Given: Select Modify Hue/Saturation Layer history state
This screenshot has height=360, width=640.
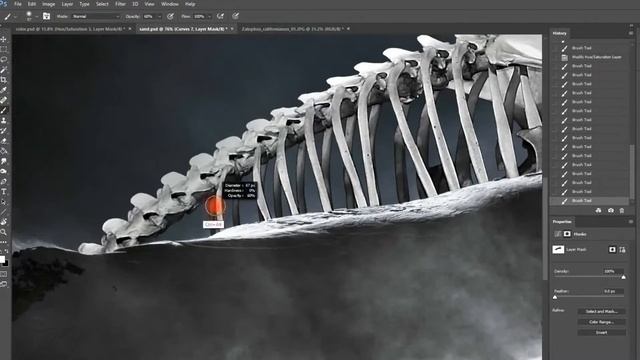Looking at the screenshot, I should click(x=596, y=57).
